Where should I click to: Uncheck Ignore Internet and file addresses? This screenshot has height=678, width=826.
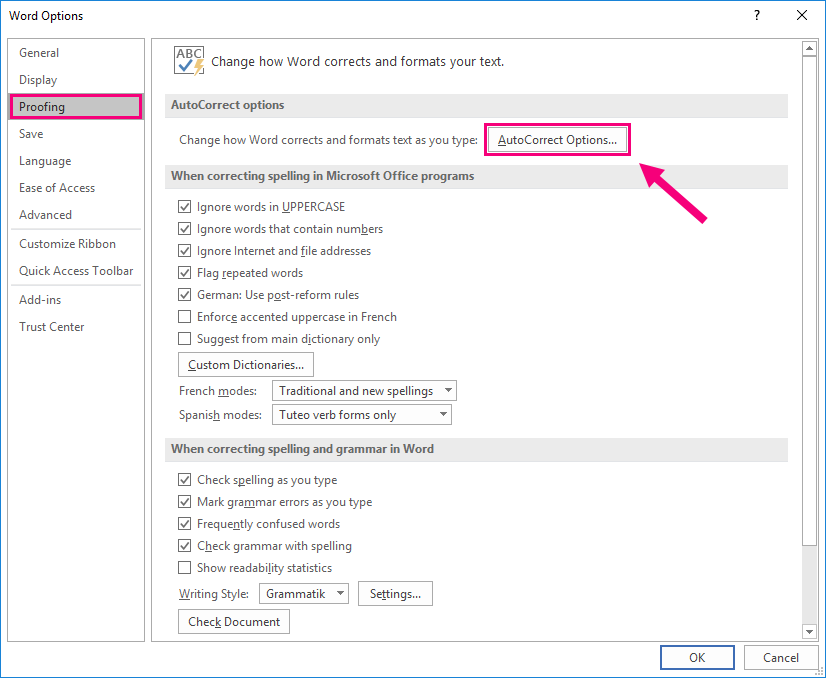(x=184, y=251)
